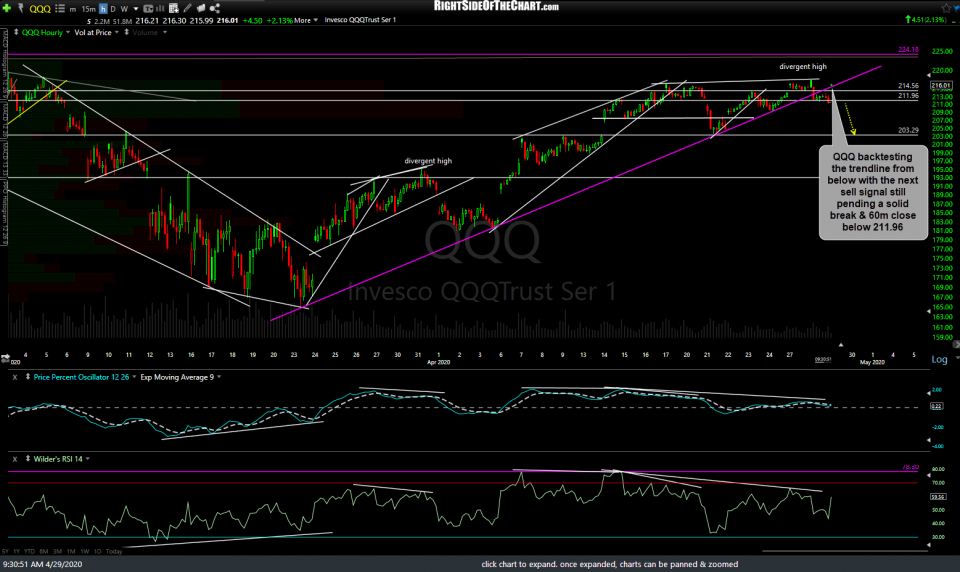Click the text annotation tool icon

(x=147, y=9)
